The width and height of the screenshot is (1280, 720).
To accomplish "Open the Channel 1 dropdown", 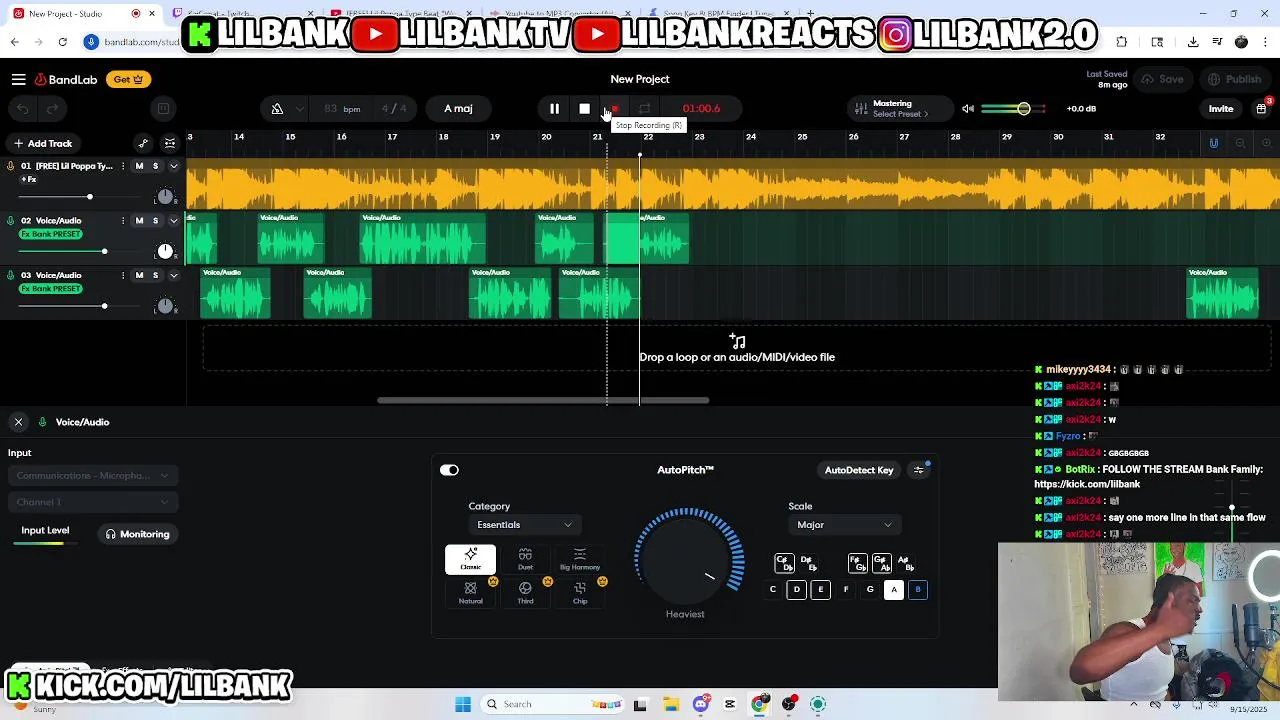I will (x=92, y=502).
